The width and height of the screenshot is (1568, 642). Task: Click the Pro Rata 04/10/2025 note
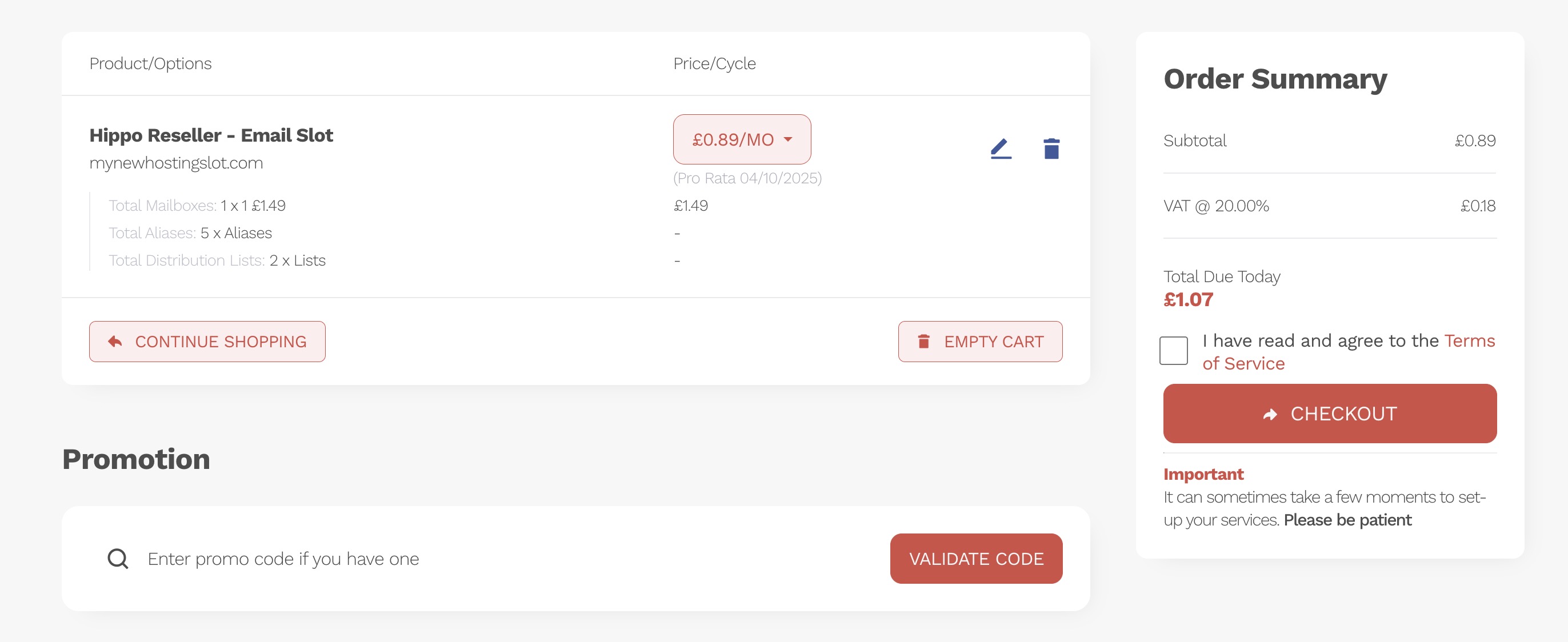[x=747, y=178]
